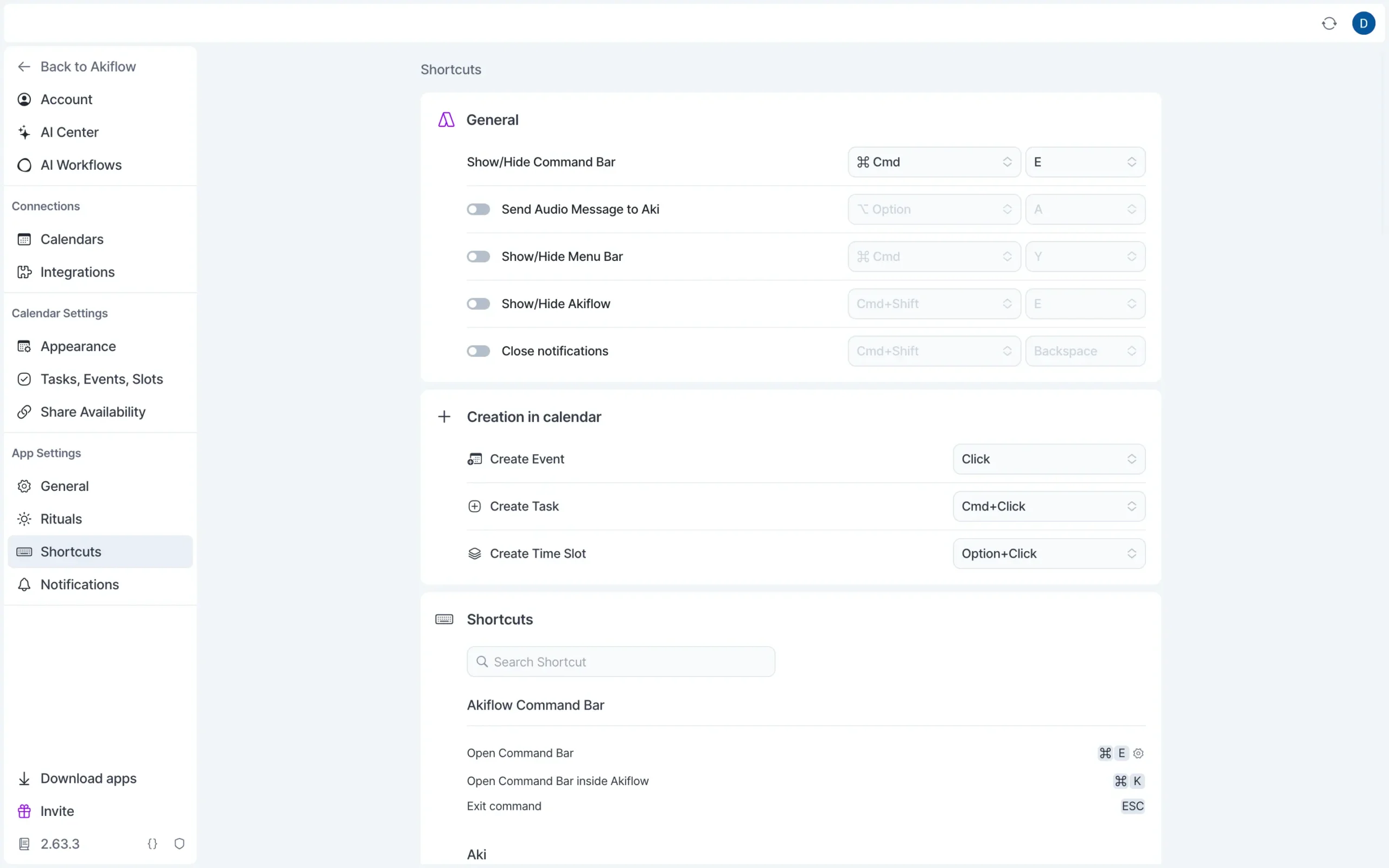Click the gear icon next to Open Command Bar
Viewport: 1389px width, 868px height.
click(1138, 753)
